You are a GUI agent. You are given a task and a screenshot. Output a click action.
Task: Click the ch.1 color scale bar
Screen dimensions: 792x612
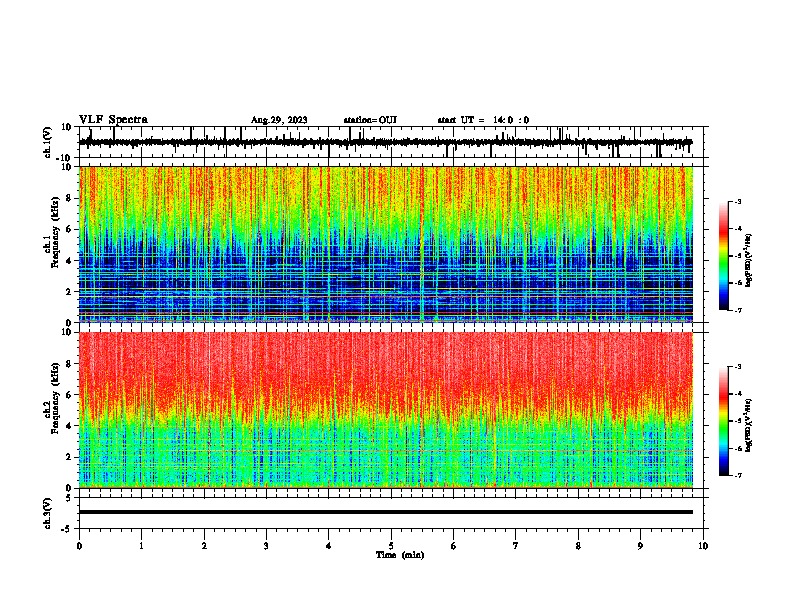pyautogui.click(x=723, y=256)
